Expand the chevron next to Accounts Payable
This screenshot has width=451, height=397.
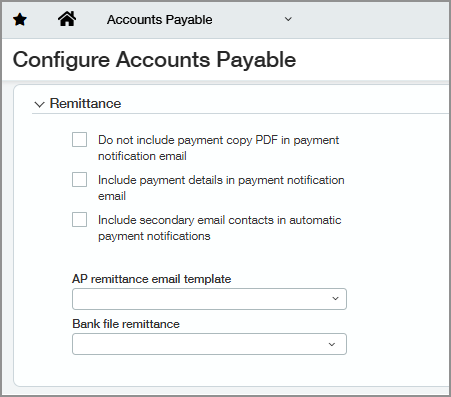[288, 19]
